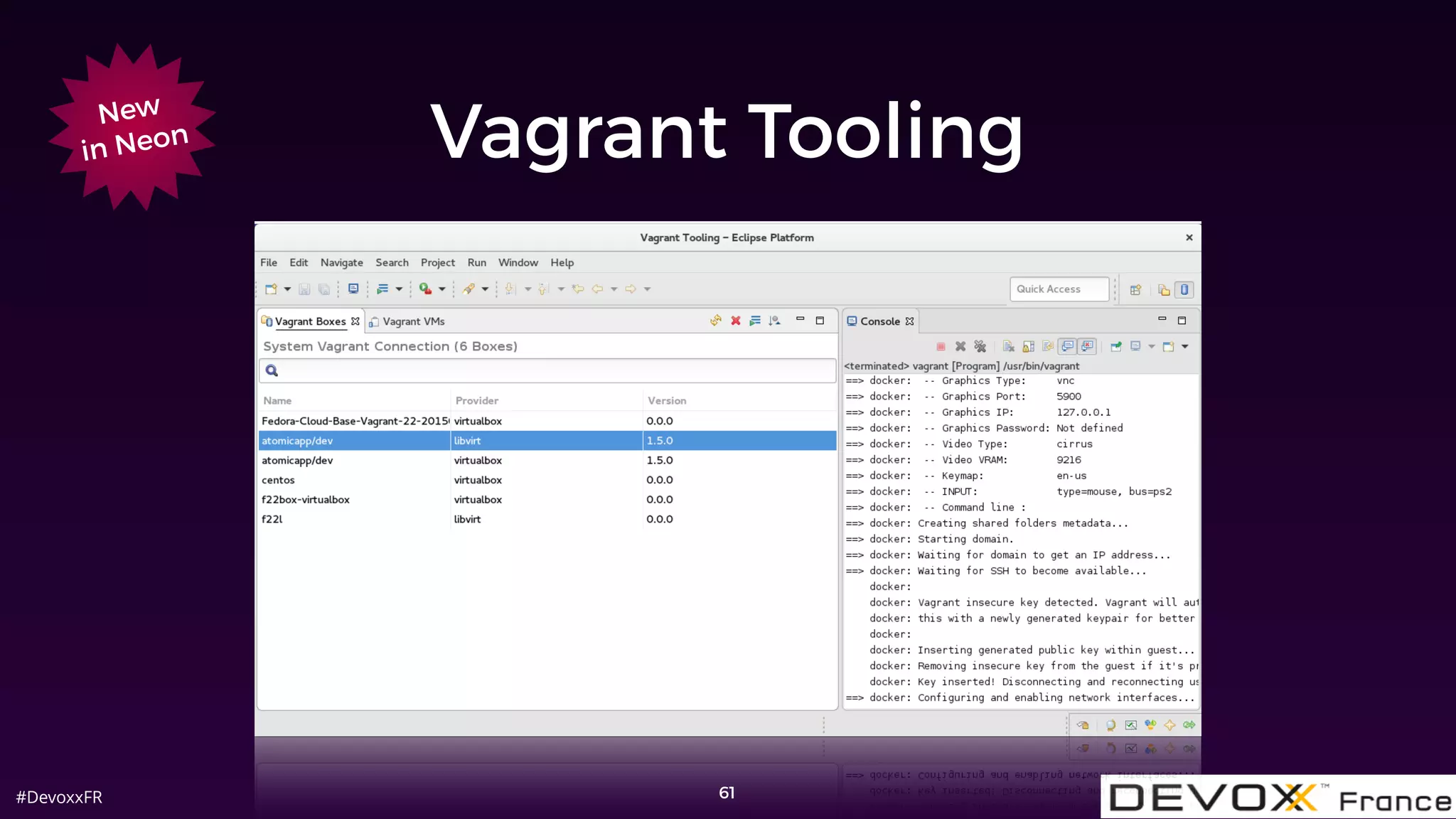Switch to the Vagrant Boxes tab
1456x819 pixels.
click(x=310, y=321)
